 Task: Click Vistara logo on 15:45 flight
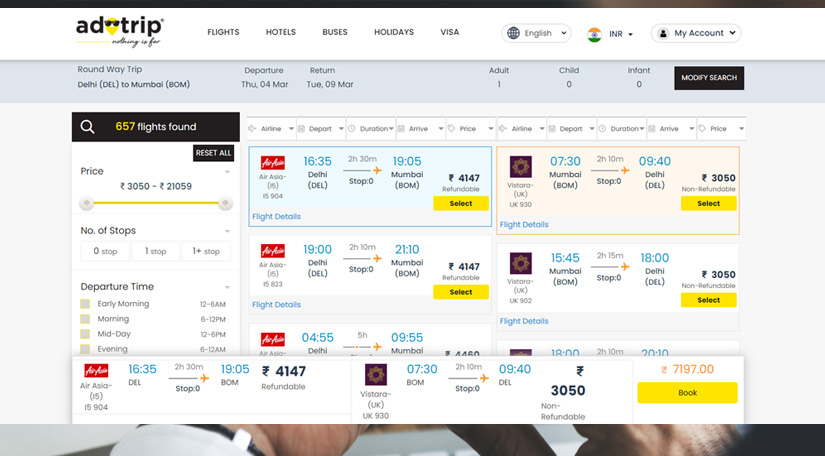tap(521, 263)
